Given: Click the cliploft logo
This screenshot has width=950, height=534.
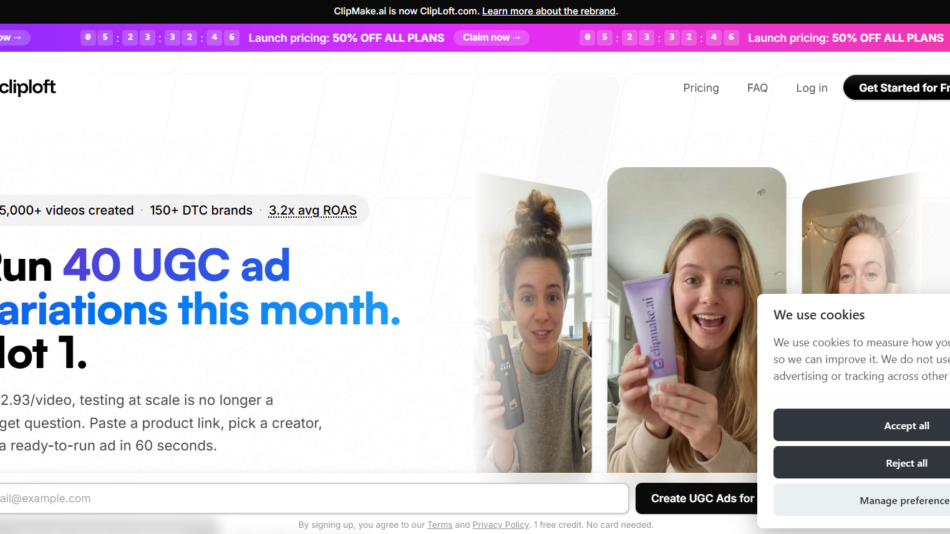Looking at the screenshot, I should pos(28,87).
